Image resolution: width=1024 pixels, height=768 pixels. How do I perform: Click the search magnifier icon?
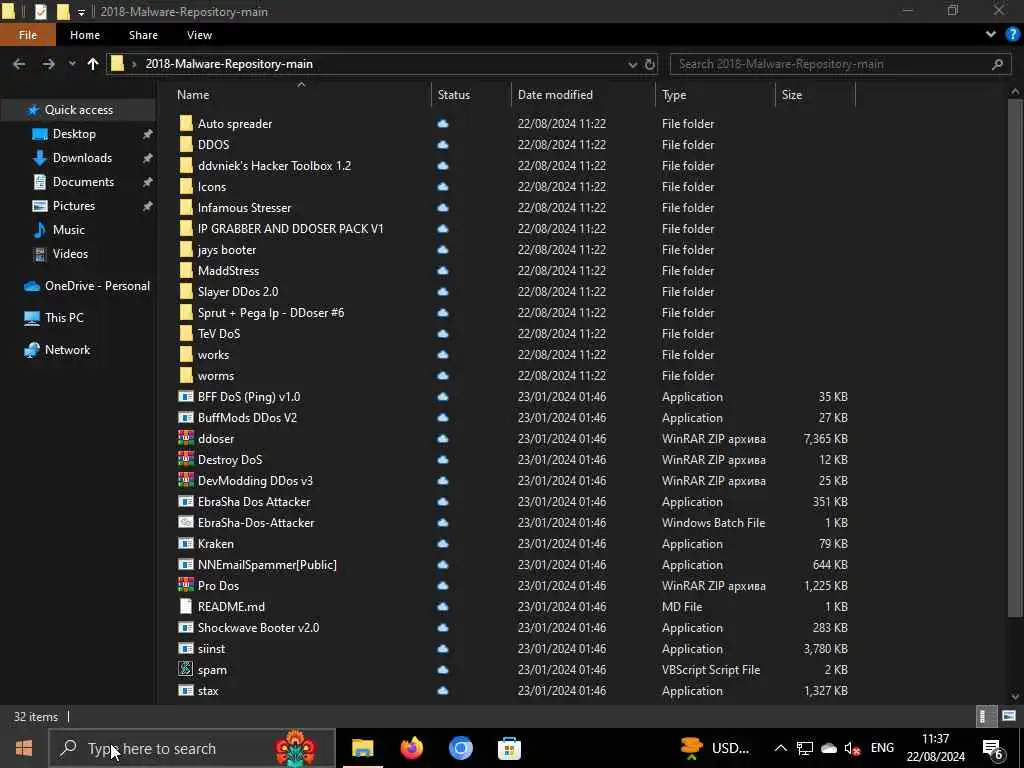pos(997,64)
